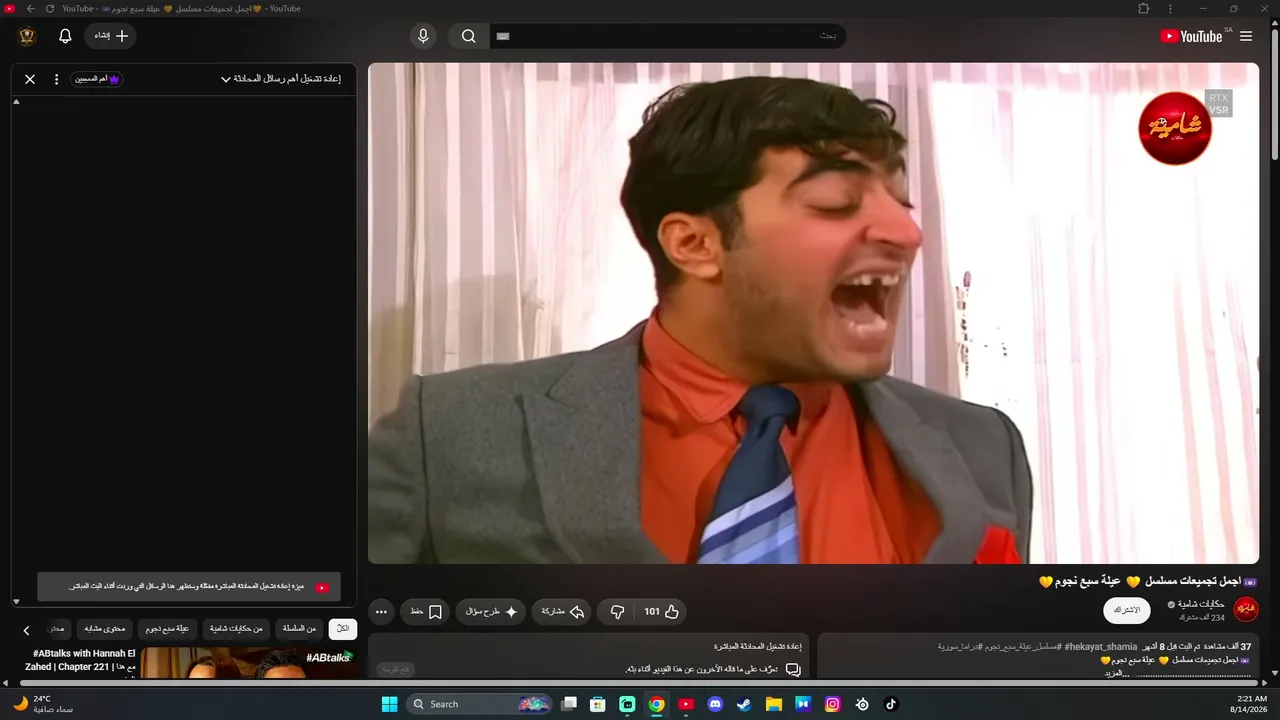
Task: Expand the top chat replay dropdown
Action: (x=281, y=79)
